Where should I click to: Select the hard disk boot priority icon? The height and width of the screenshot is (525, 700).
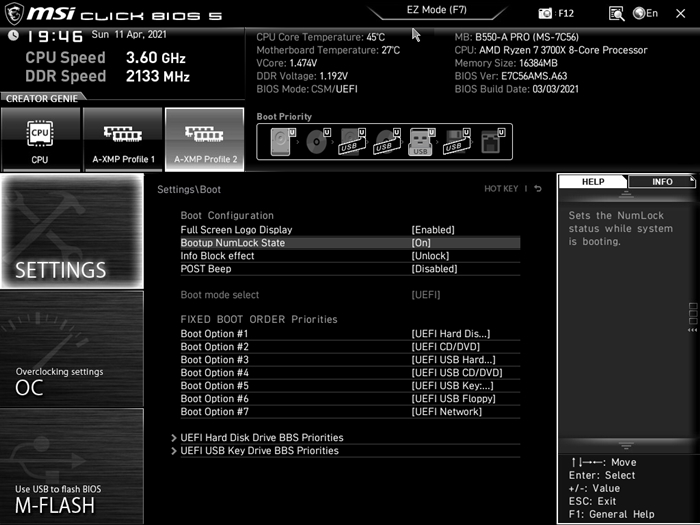[x=283, y=142]
